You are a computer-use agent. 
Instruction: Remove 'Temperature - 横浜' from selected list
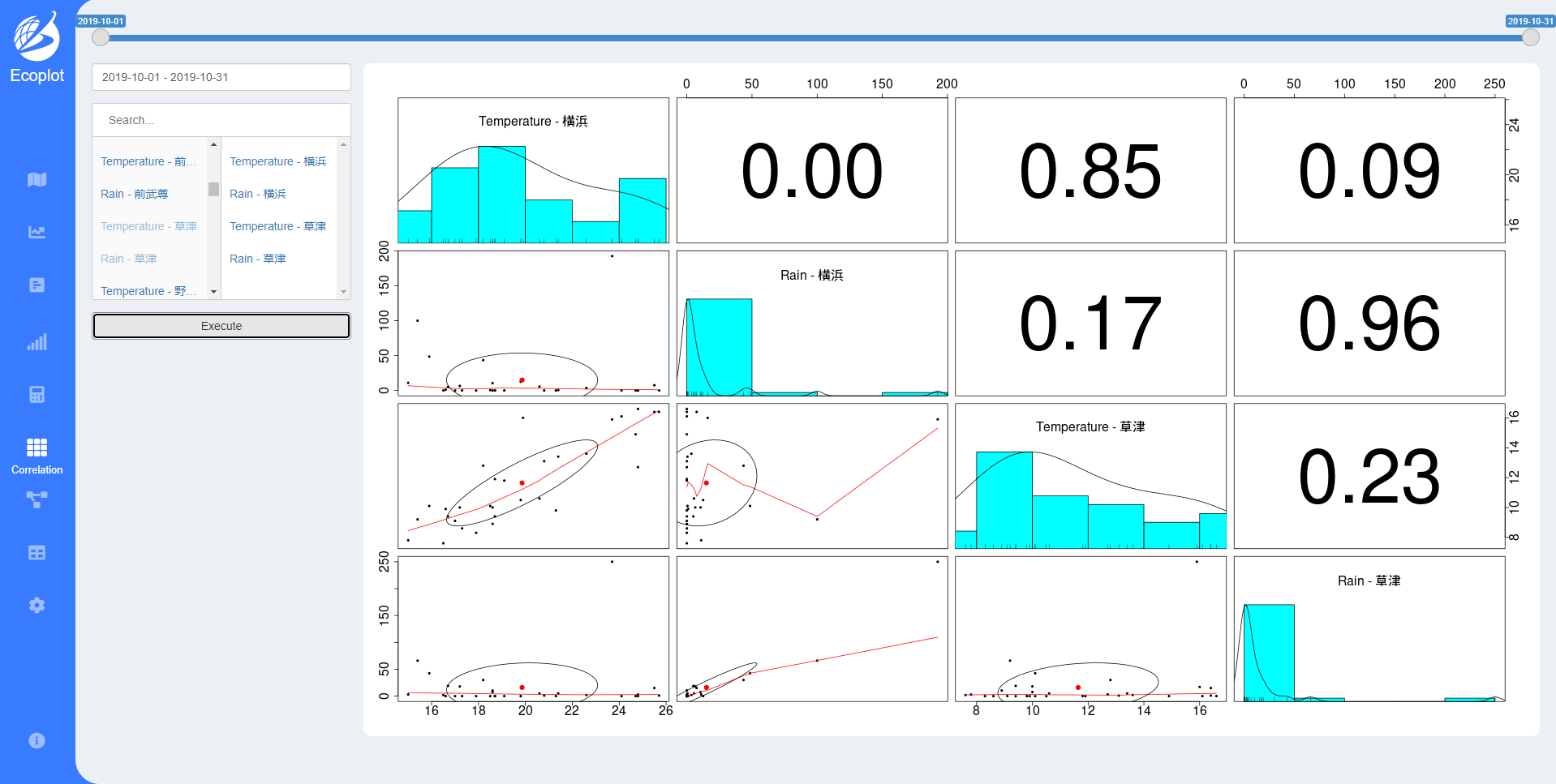pyautogui.click(x=277, y=161)
